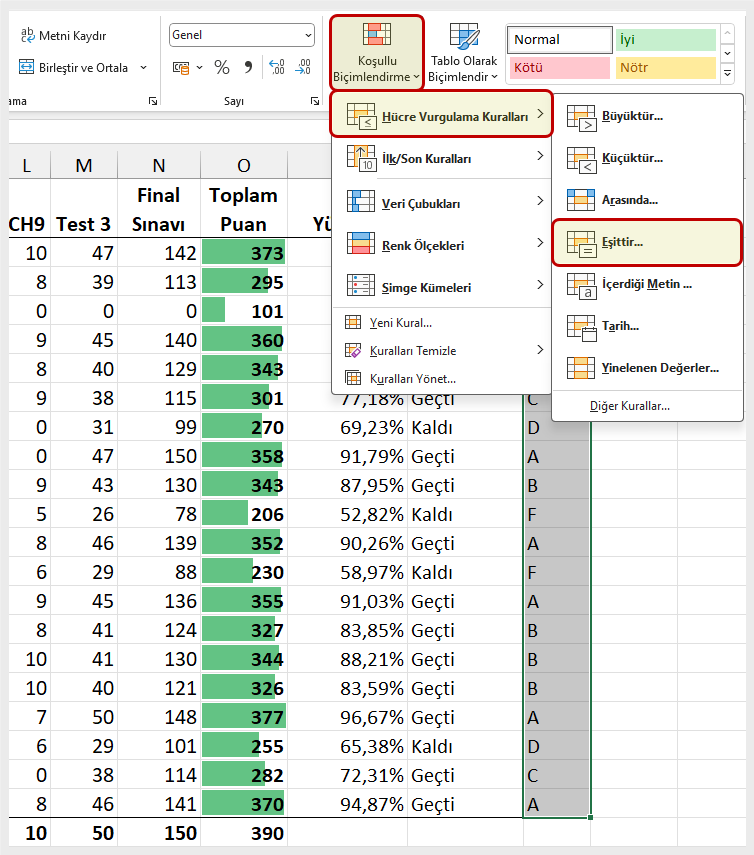The height and width of the screenshot is (855, 754).
Task: Open the Genel number format dropdown
Action: [308, 35]
